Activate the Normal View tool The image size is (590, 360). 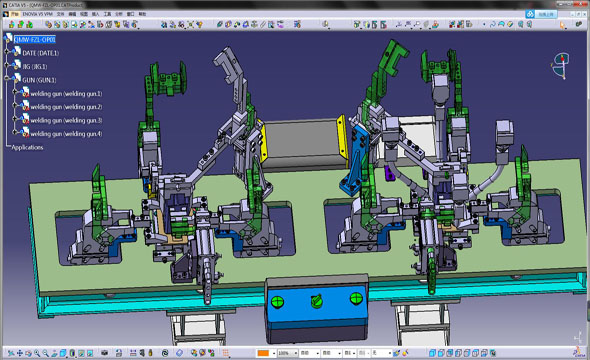coord(54,353)
